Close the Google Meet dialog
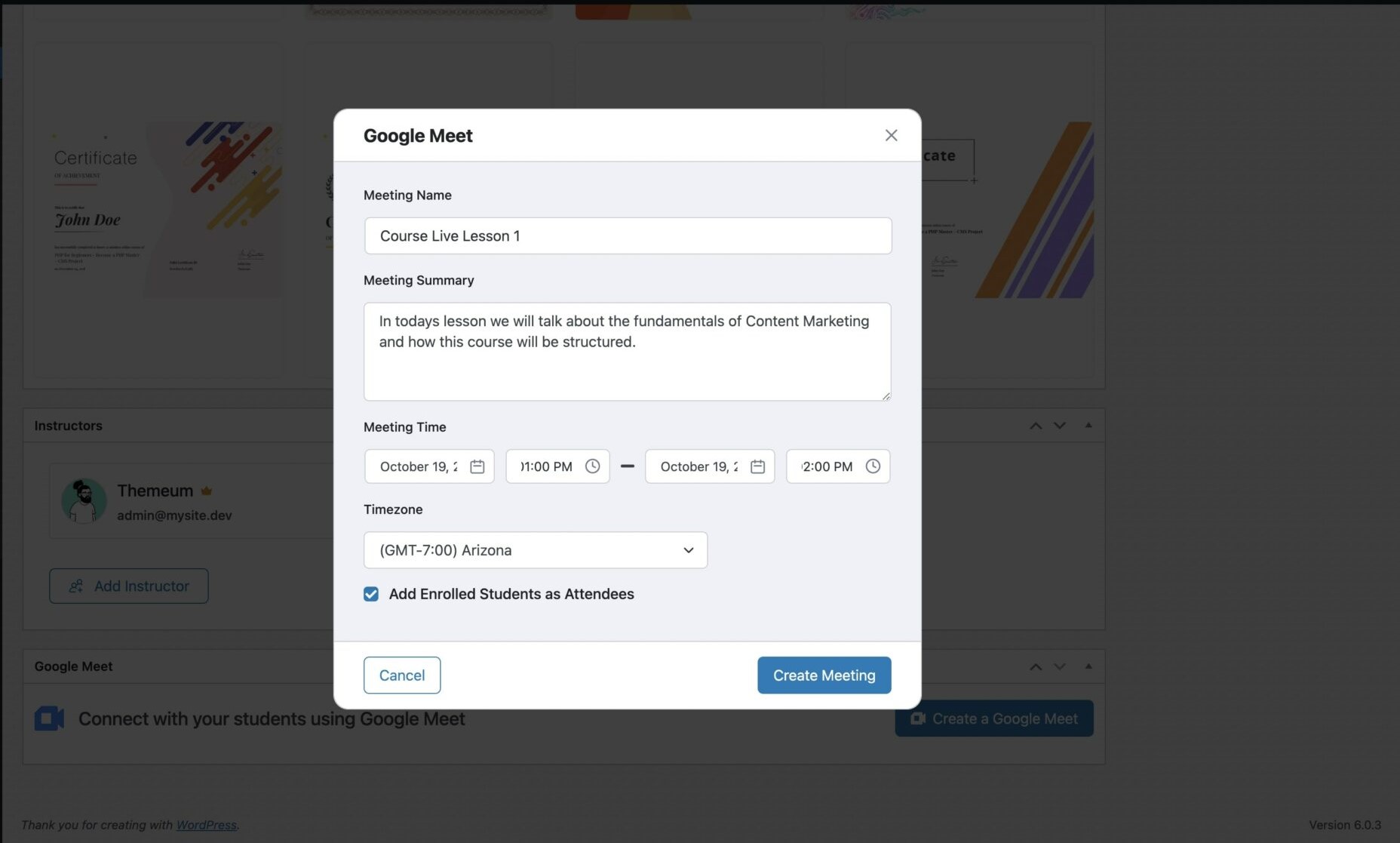Viewport: 1400px width, 843px height. coord(891,135)
